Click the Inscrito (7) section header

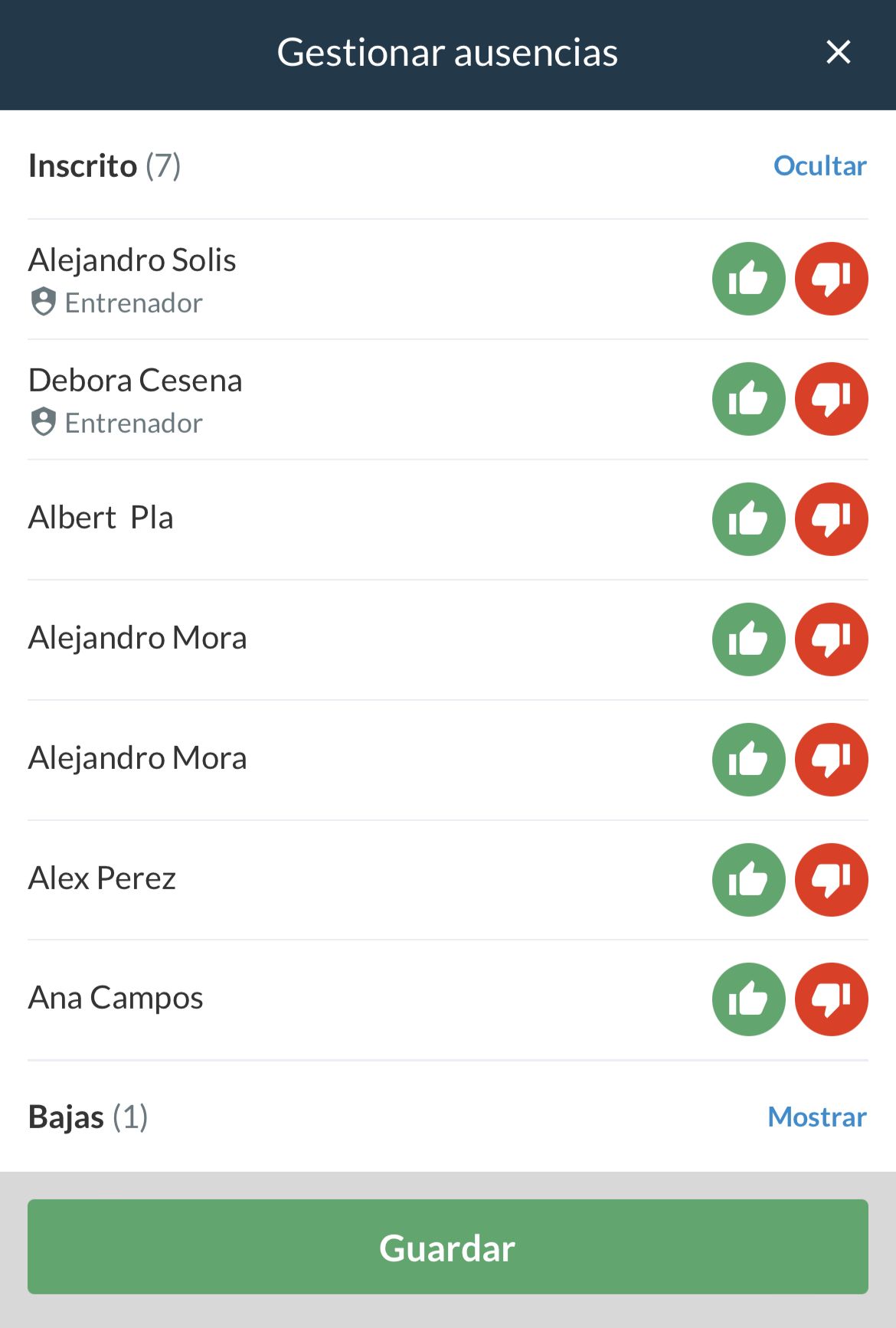pyautogui.click(x=104, y=165)
